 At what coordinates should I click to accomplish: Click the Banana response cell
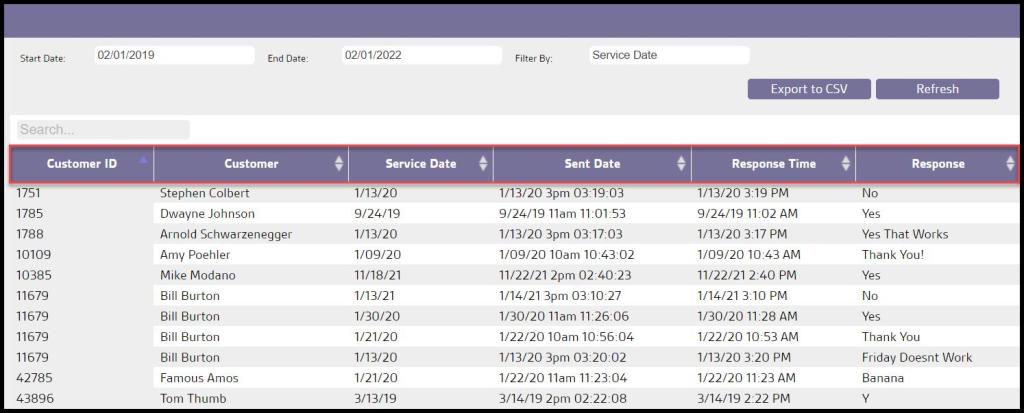click(882, 378)
